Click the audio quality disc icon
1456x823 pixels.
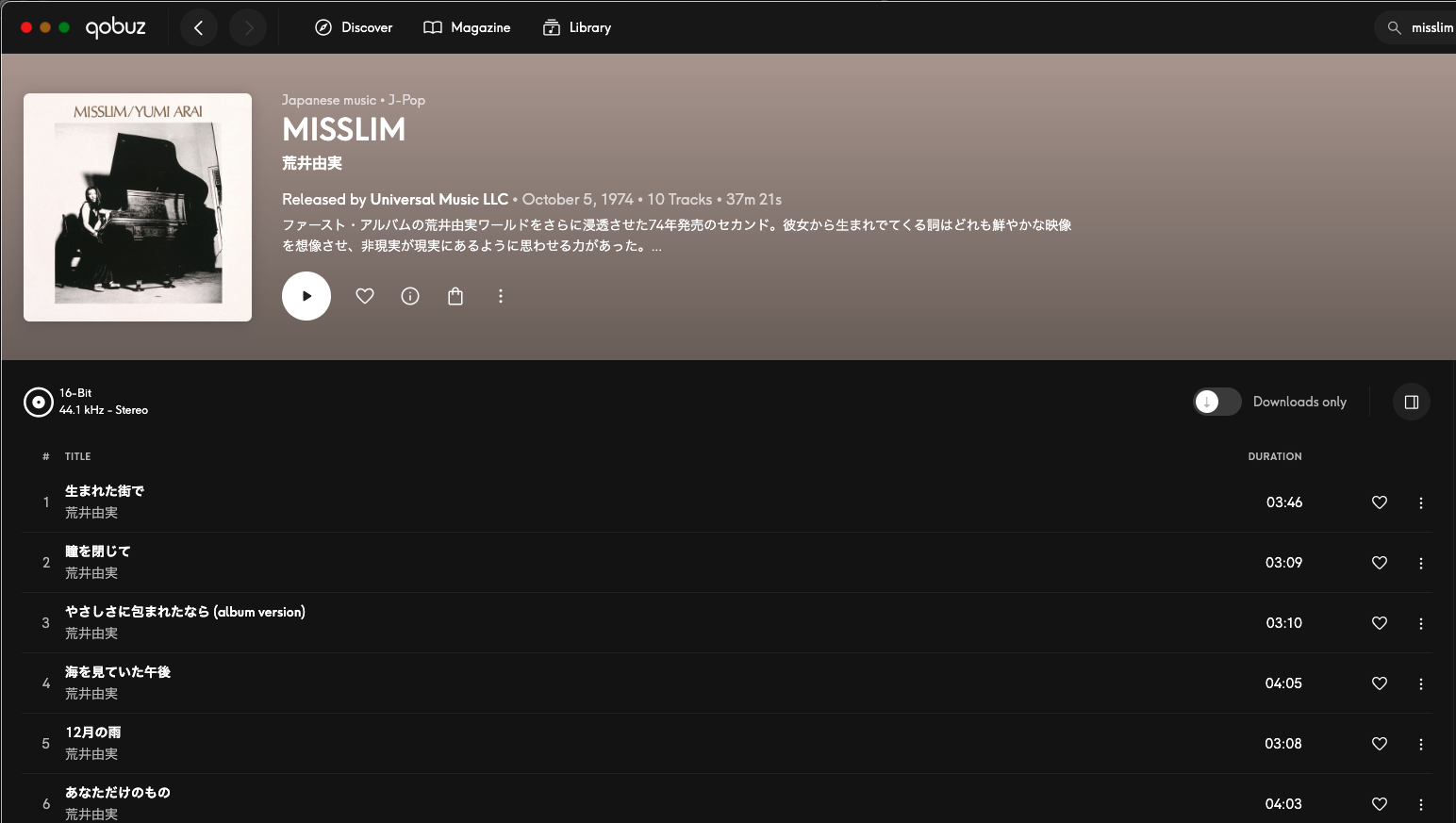[39, 403]
